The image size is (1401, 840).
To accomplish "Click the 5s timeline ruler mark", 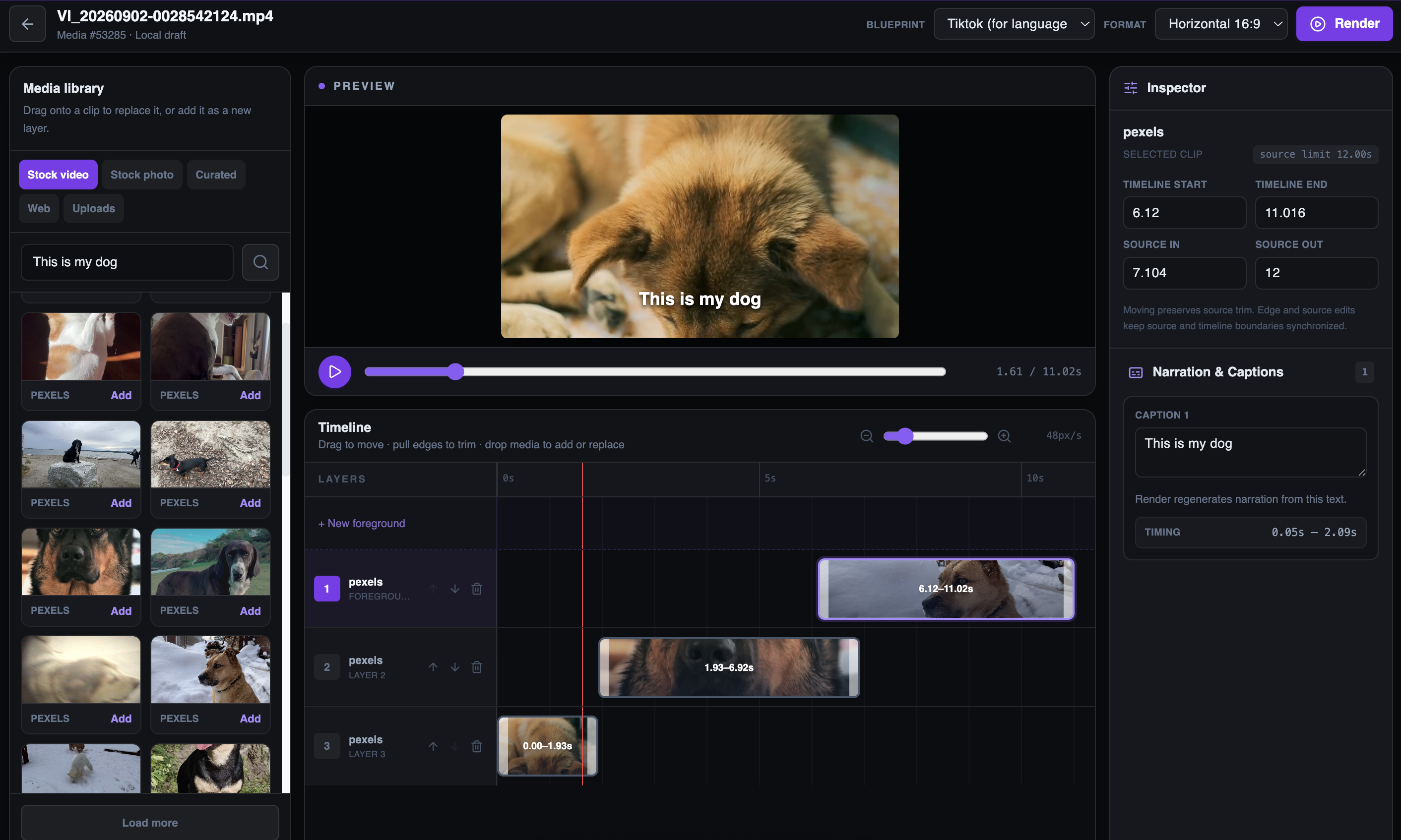I will coord(770,479).
